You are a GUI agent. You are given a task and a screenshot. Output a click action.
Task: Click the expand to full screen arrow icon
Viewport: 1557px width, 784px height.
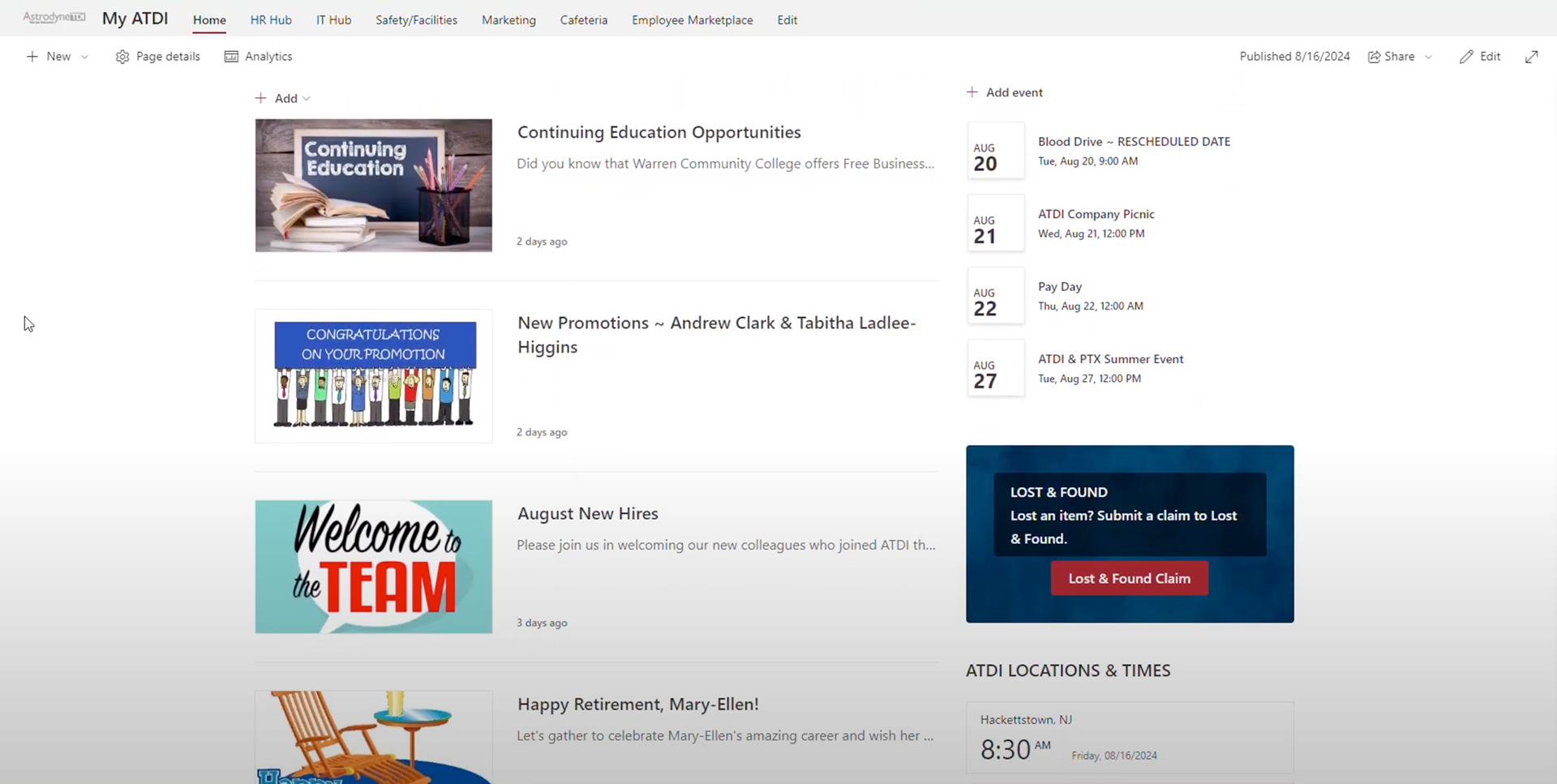1533,57
